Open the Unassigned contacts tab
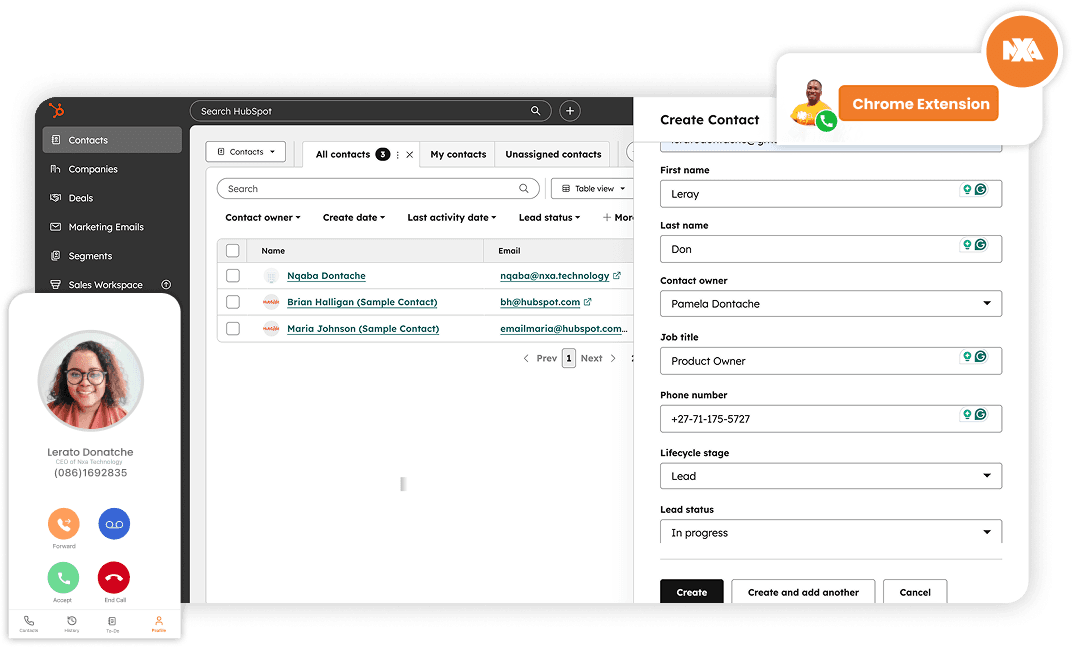Viewport: 1074px width, 647px height. [553, 155]
